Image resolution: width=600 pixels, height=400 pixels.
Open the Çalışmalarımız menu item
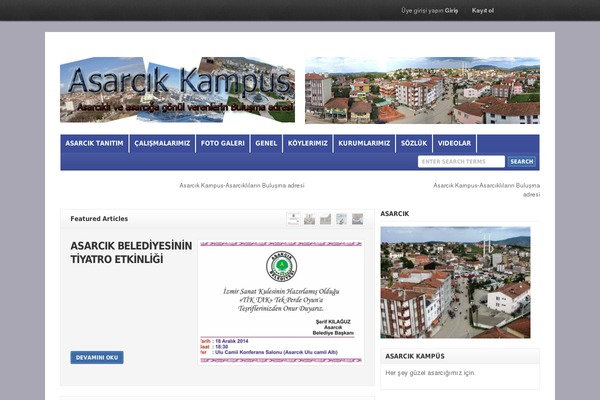pyautogui.click(x=162, y=143)
